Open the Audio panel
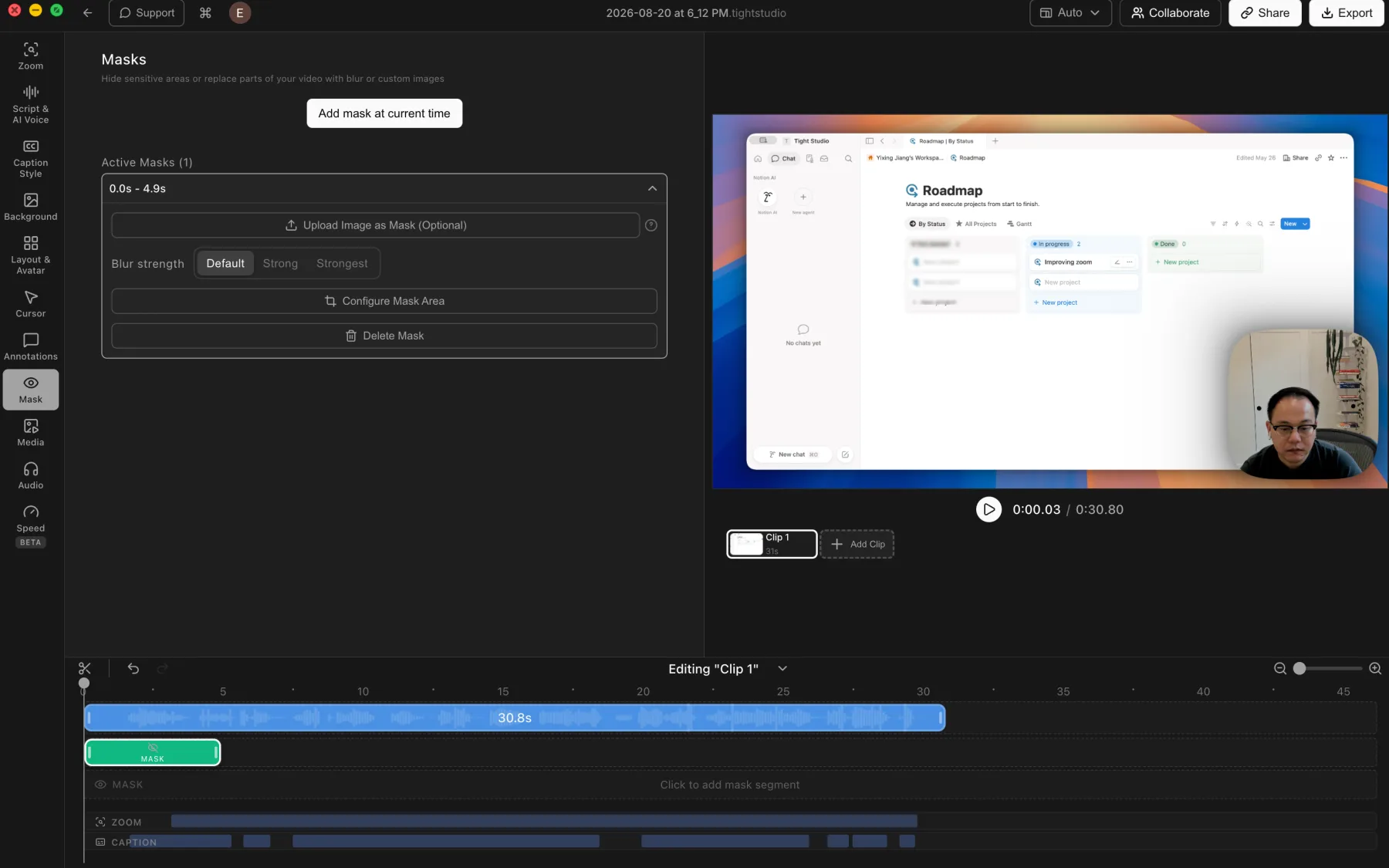 [x=31, y=475]
